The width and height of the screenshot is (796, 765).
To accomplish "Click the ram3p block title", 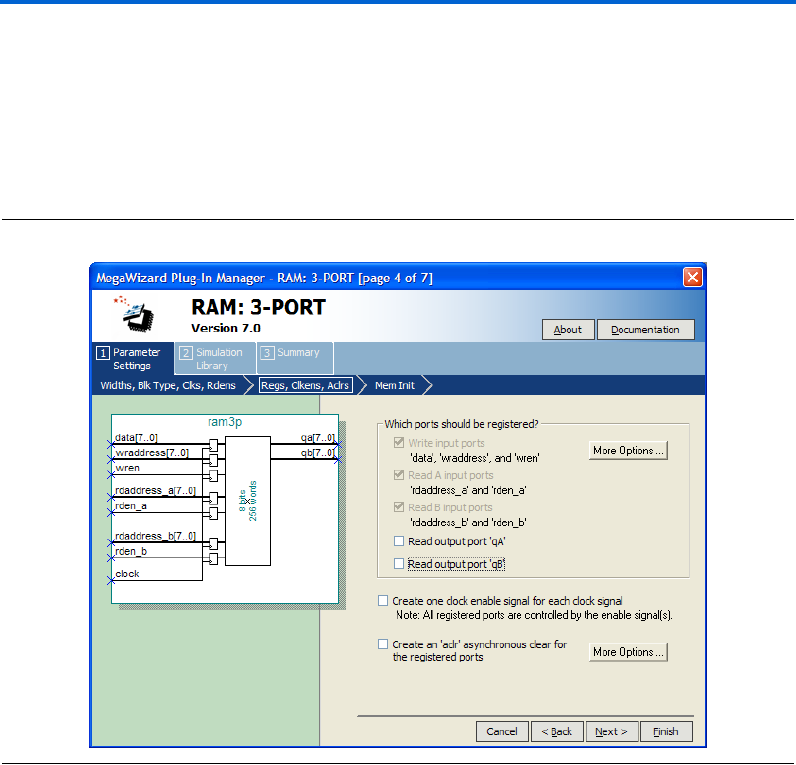I will (x=225, y=422).
